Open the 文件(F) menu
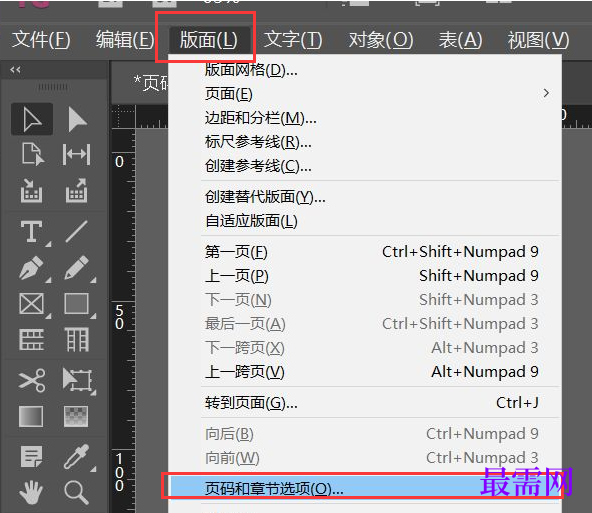This screenshot has width=592, height=513. (41, 40)
